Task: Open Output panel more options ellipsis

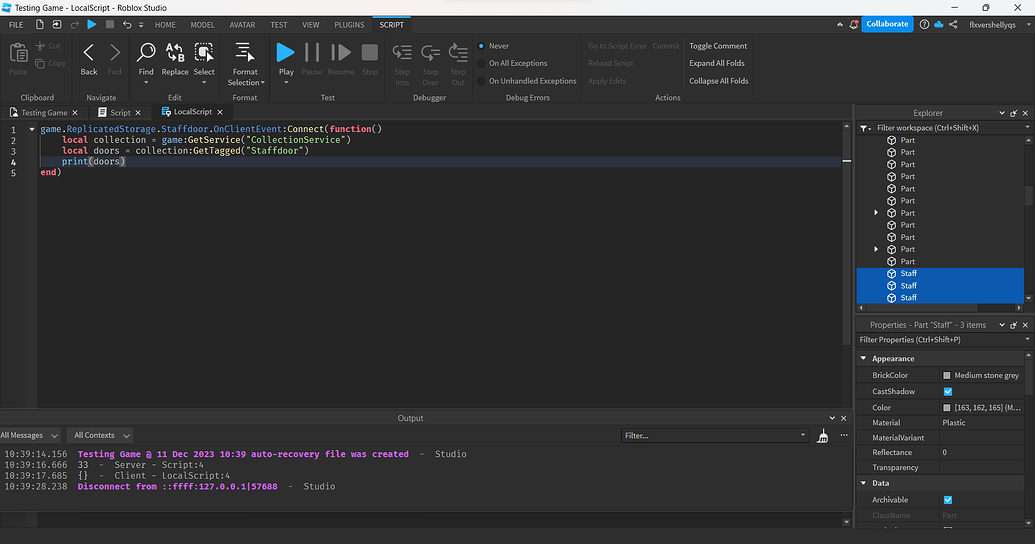Action: pyautogui.click(x=844, y=435)
